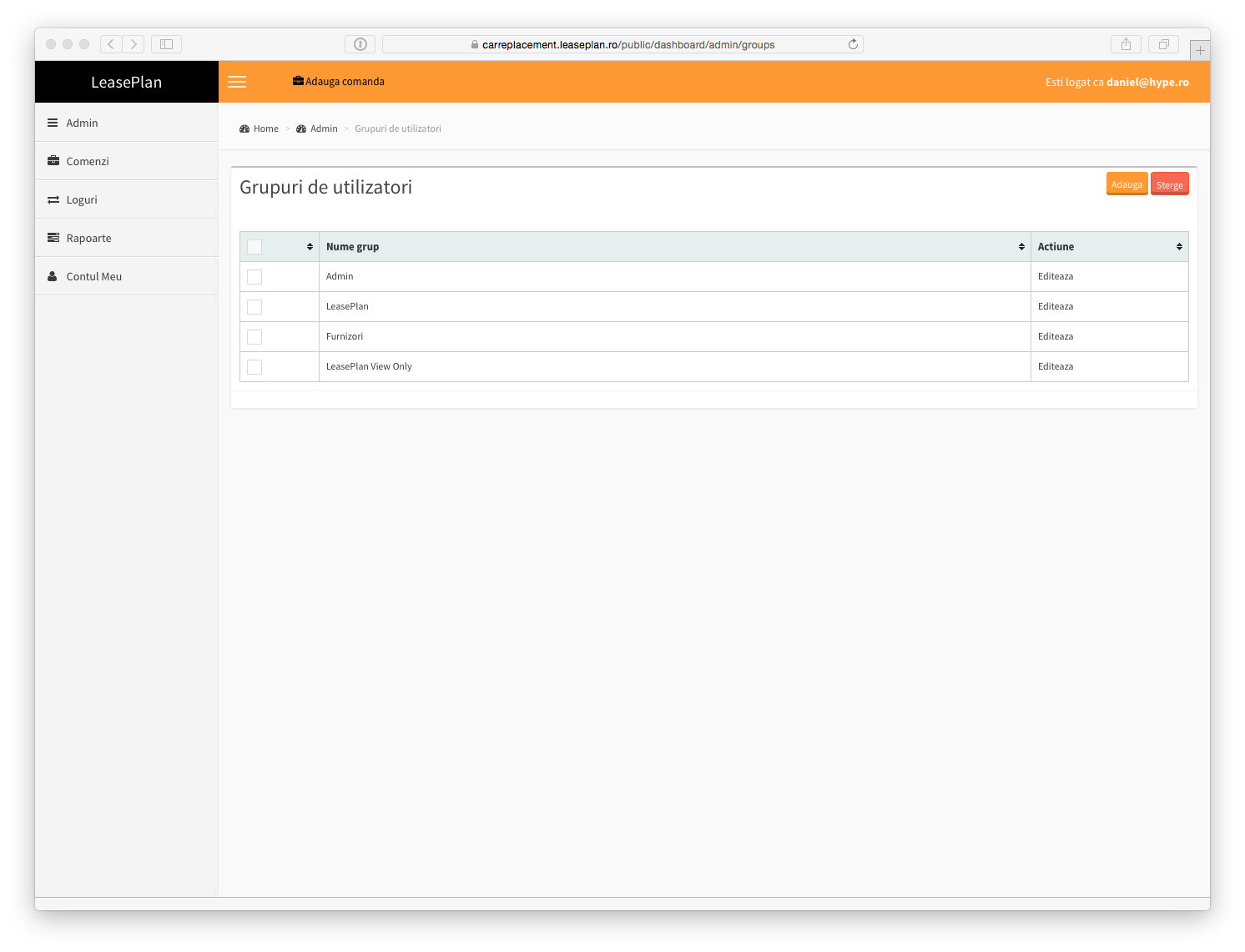Click the lock icon in the address bar
Screen dimensions: 1245x952
click(475, 44)
